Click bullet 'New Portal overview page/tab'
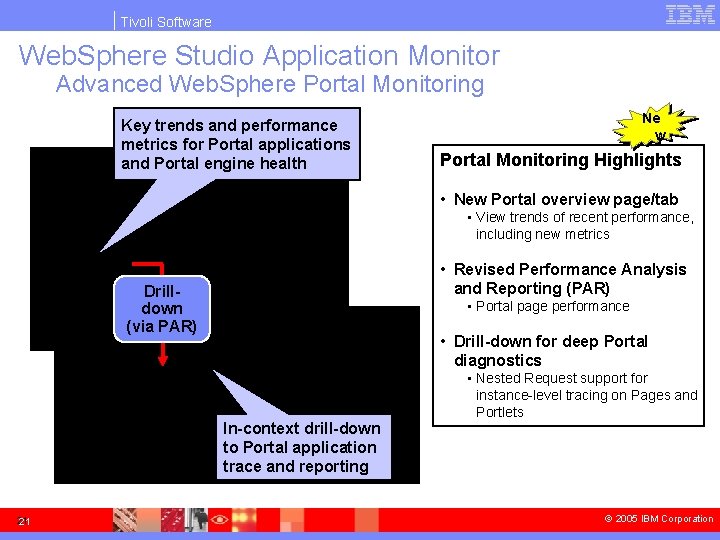Viewport: 720px width, 540px height. click(566, 199)
